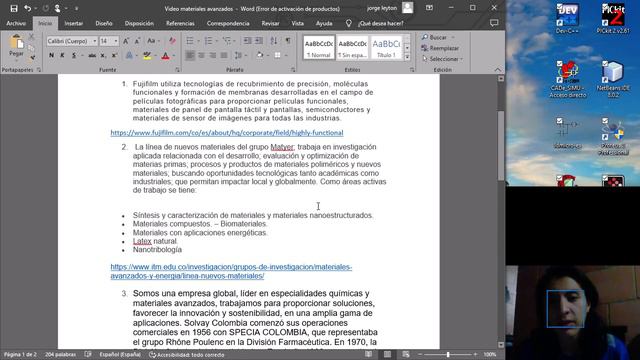The height and width of the screenshot is (360, 640).
Task: Insert a numbered list
Action: tap(208, 41)
